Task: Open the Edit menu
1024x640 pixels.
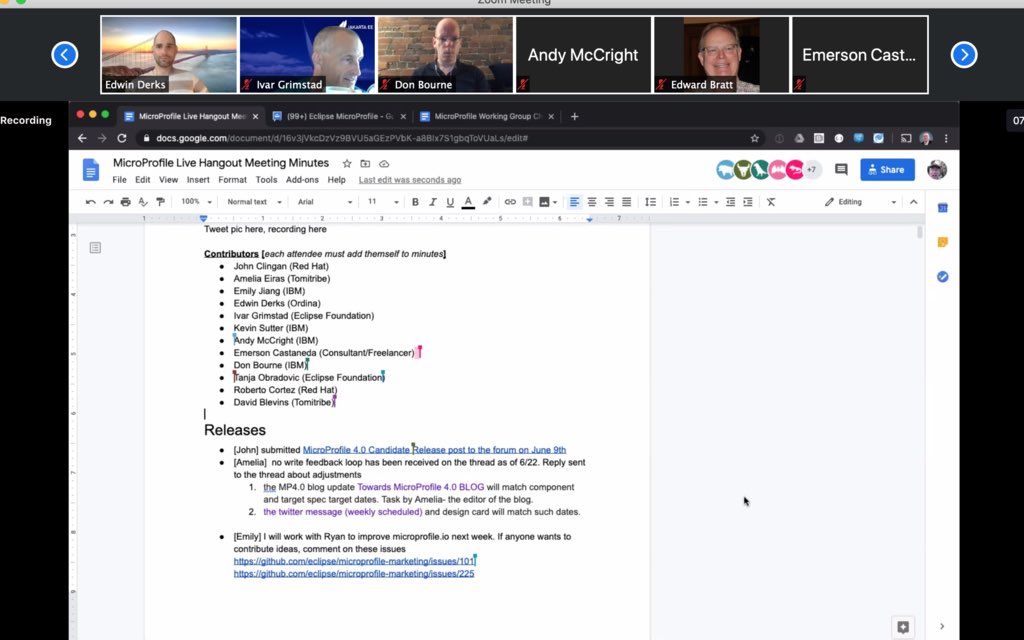Action: pyautogui.click(x=142, y=180)
